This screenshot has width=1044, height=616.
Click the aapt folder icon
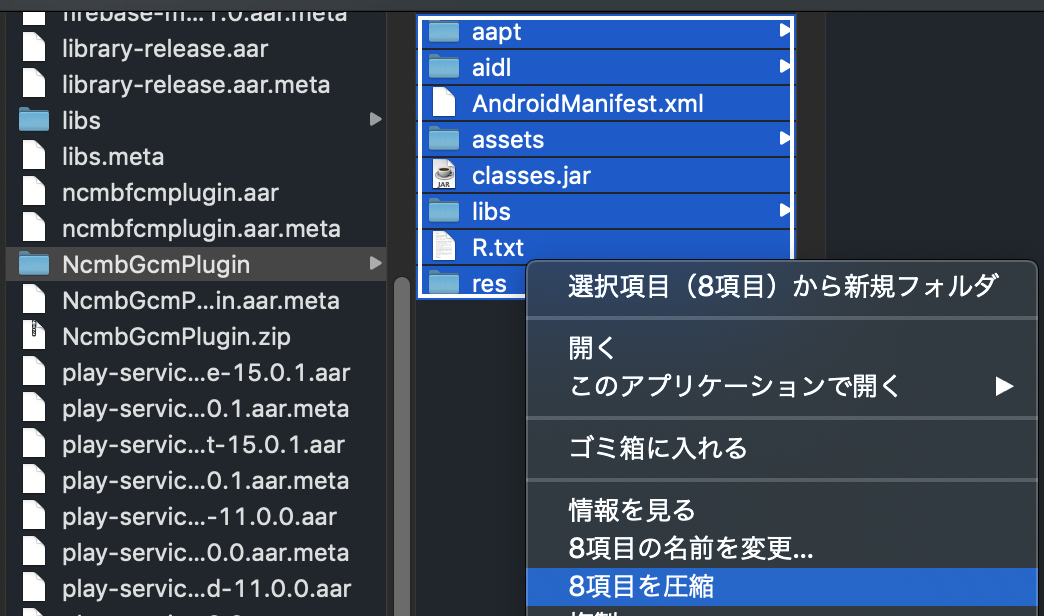444,32
